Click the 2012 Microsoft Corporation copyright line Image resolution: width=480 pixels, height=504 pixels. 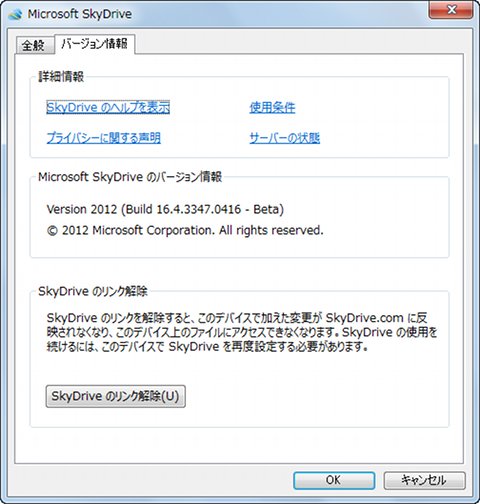(x=185, y=230)
